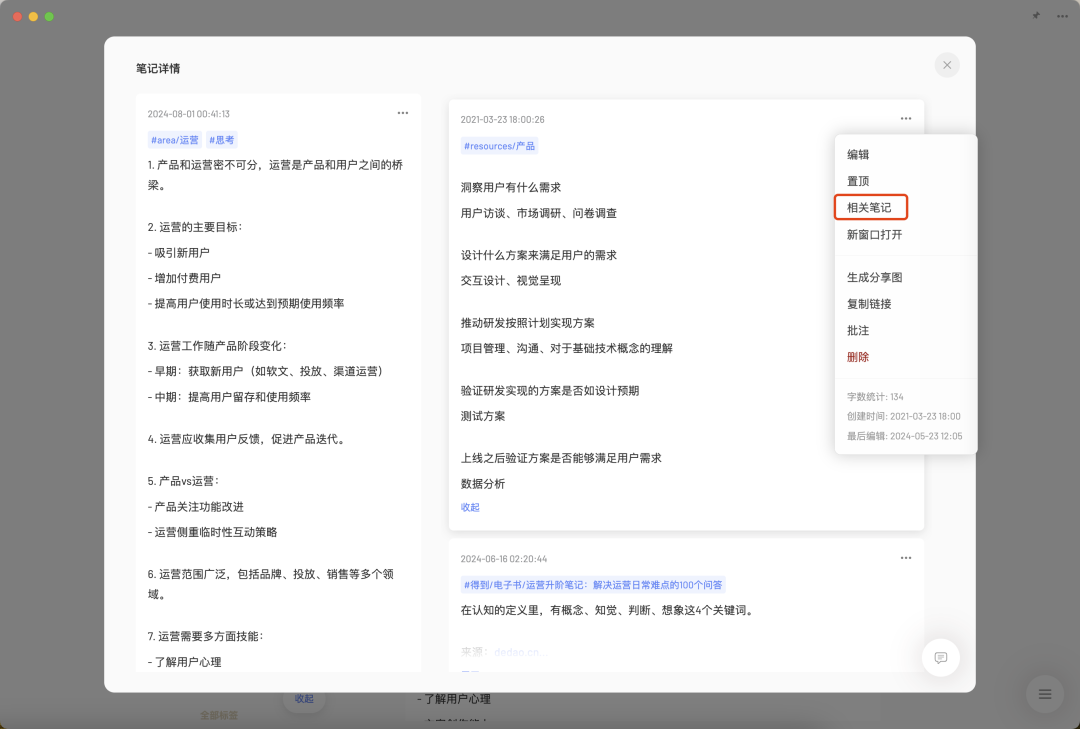Image resolution: width=1080 pixels, height=729 pixels.
Task: Open the hamburger menu floating button
Action: [x=1045, y=694]
